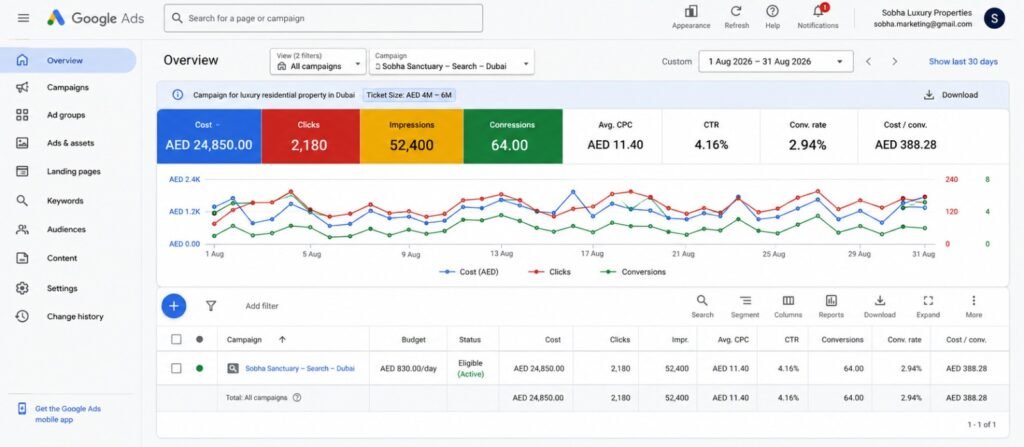The image size is (1024, 447).
Task: Click the green status dot of Sobha Sanctuary
Action: [199, 369]
